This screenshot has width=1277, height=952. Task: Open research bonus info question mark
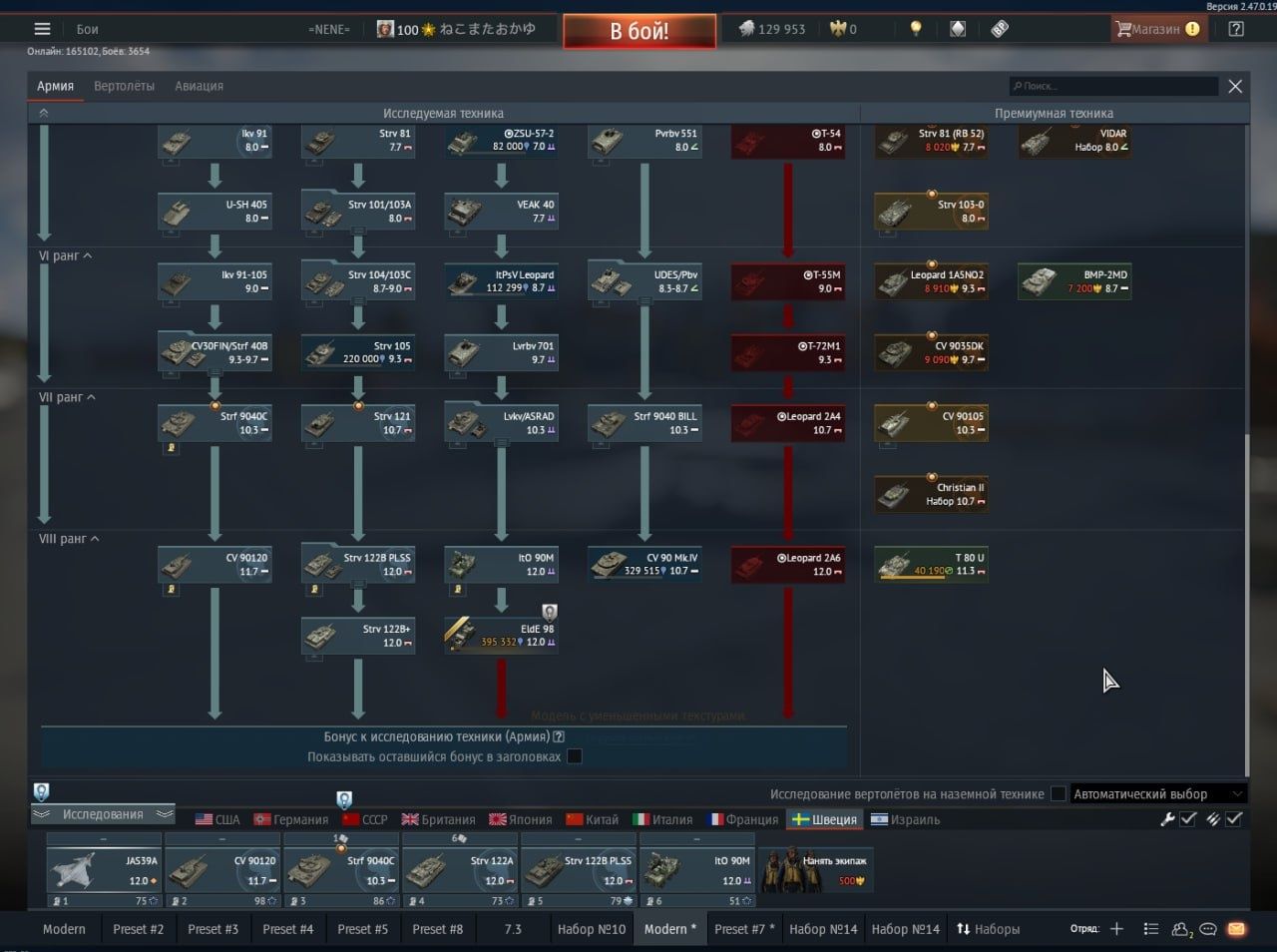(x=559, y=736)
